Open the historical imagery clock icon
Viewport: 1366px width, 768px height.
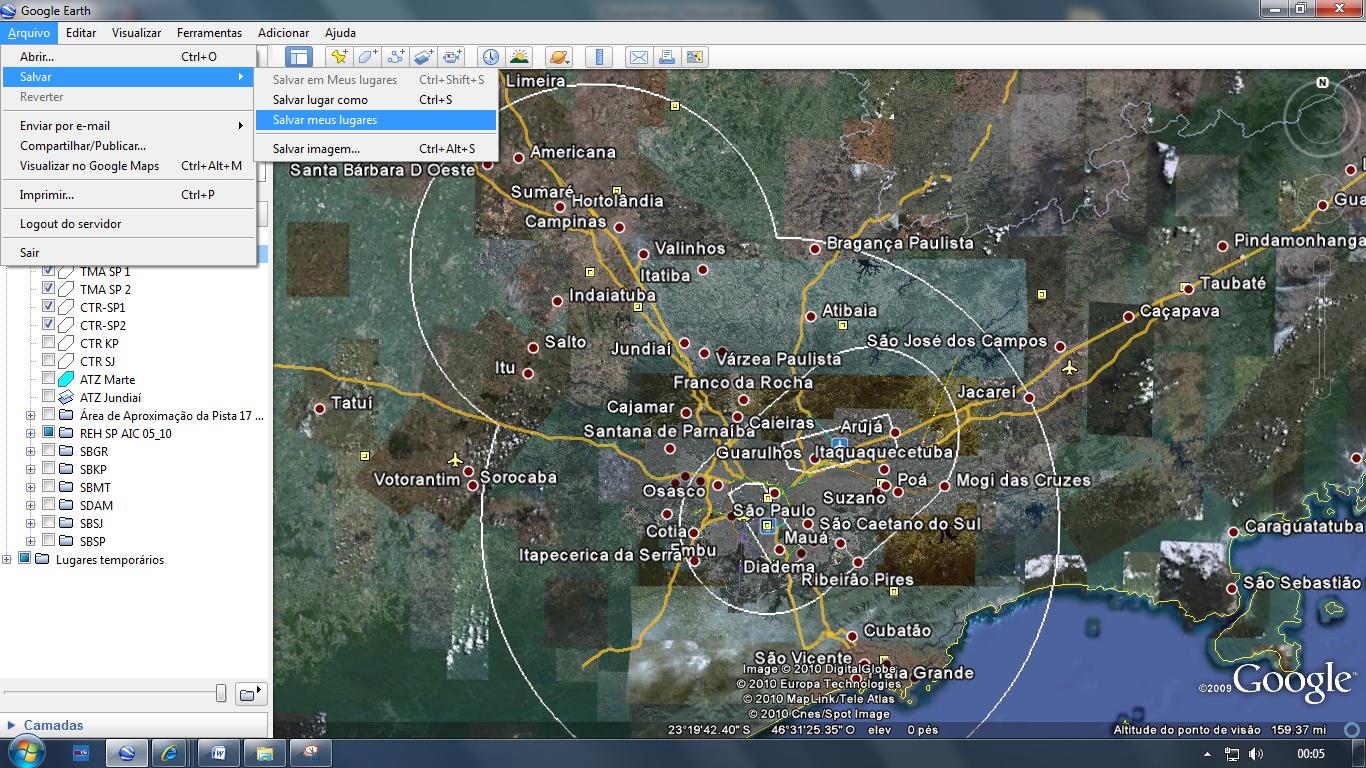coord(490,57)
